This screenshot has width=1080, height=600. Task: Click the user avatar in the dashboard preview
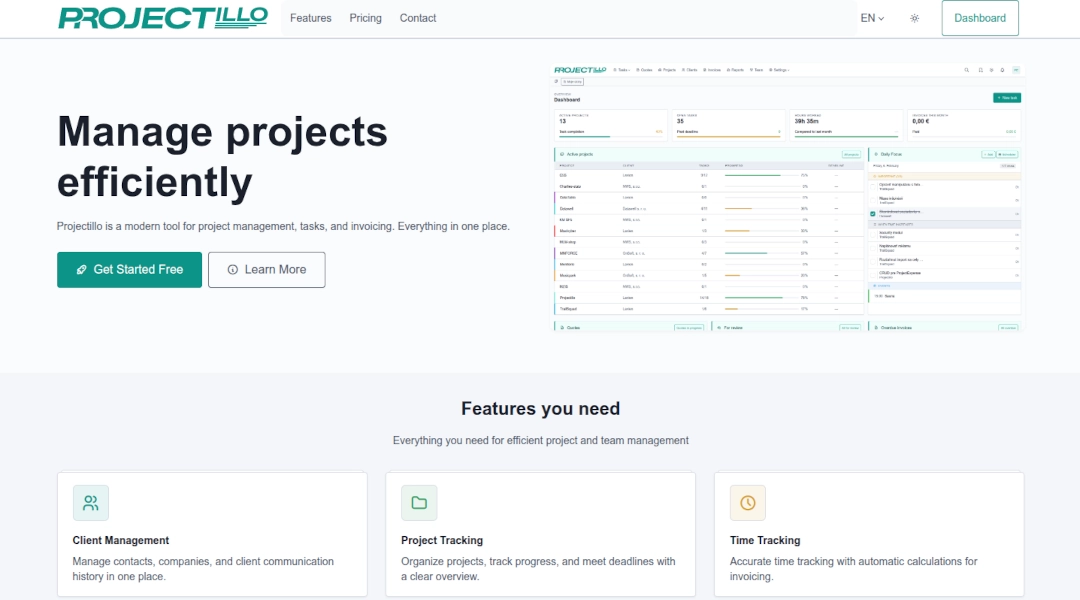pyautogui.click(x=1016, y=70)
